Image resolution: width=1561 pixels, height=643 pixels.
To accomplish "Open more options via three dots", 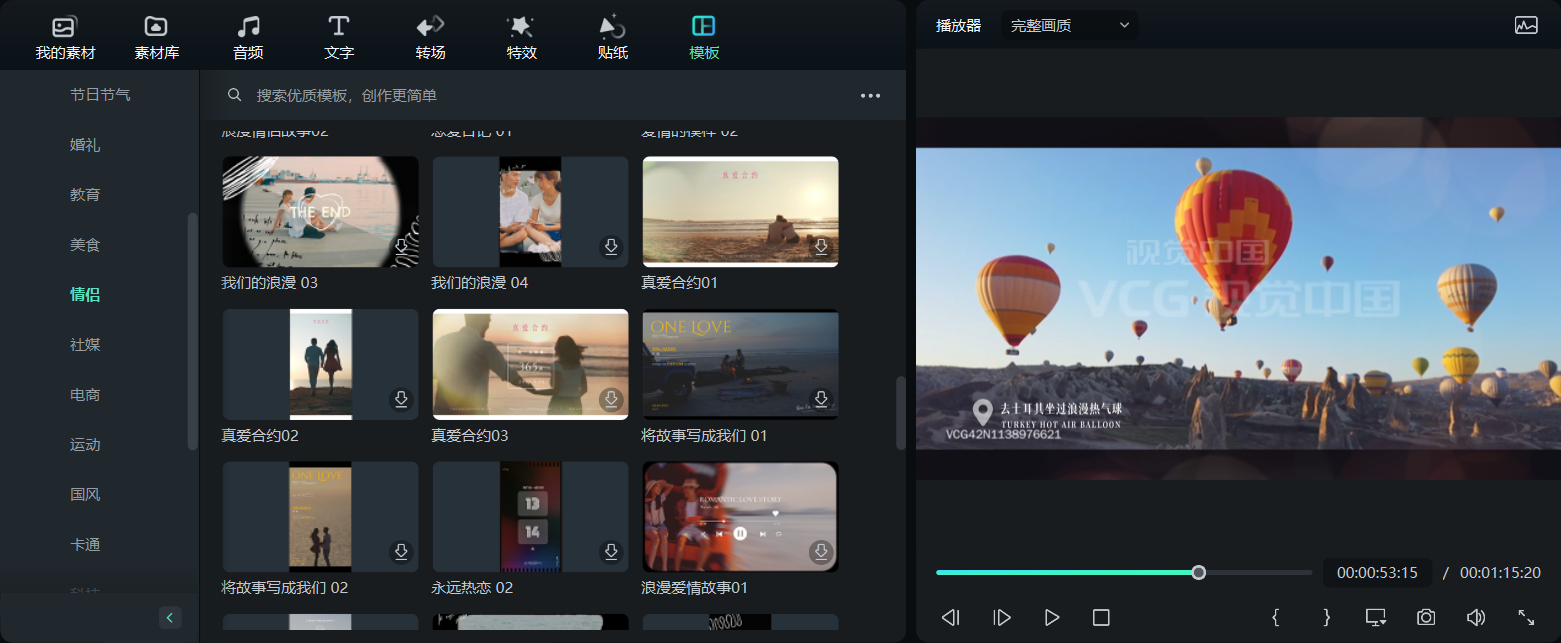I will click(870, 96).
